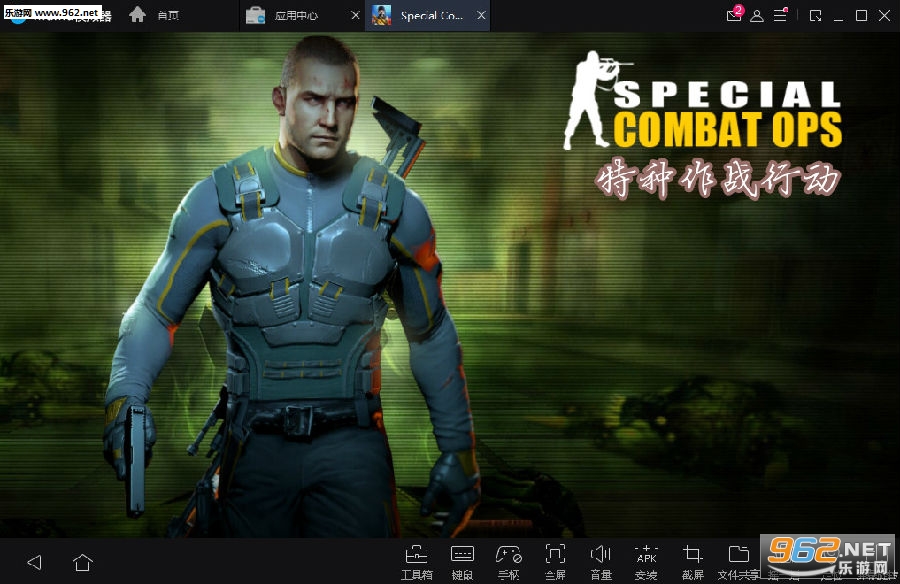Go to the 首页 home tab
Screen dimensions: 900x584
tap(154, 15)
